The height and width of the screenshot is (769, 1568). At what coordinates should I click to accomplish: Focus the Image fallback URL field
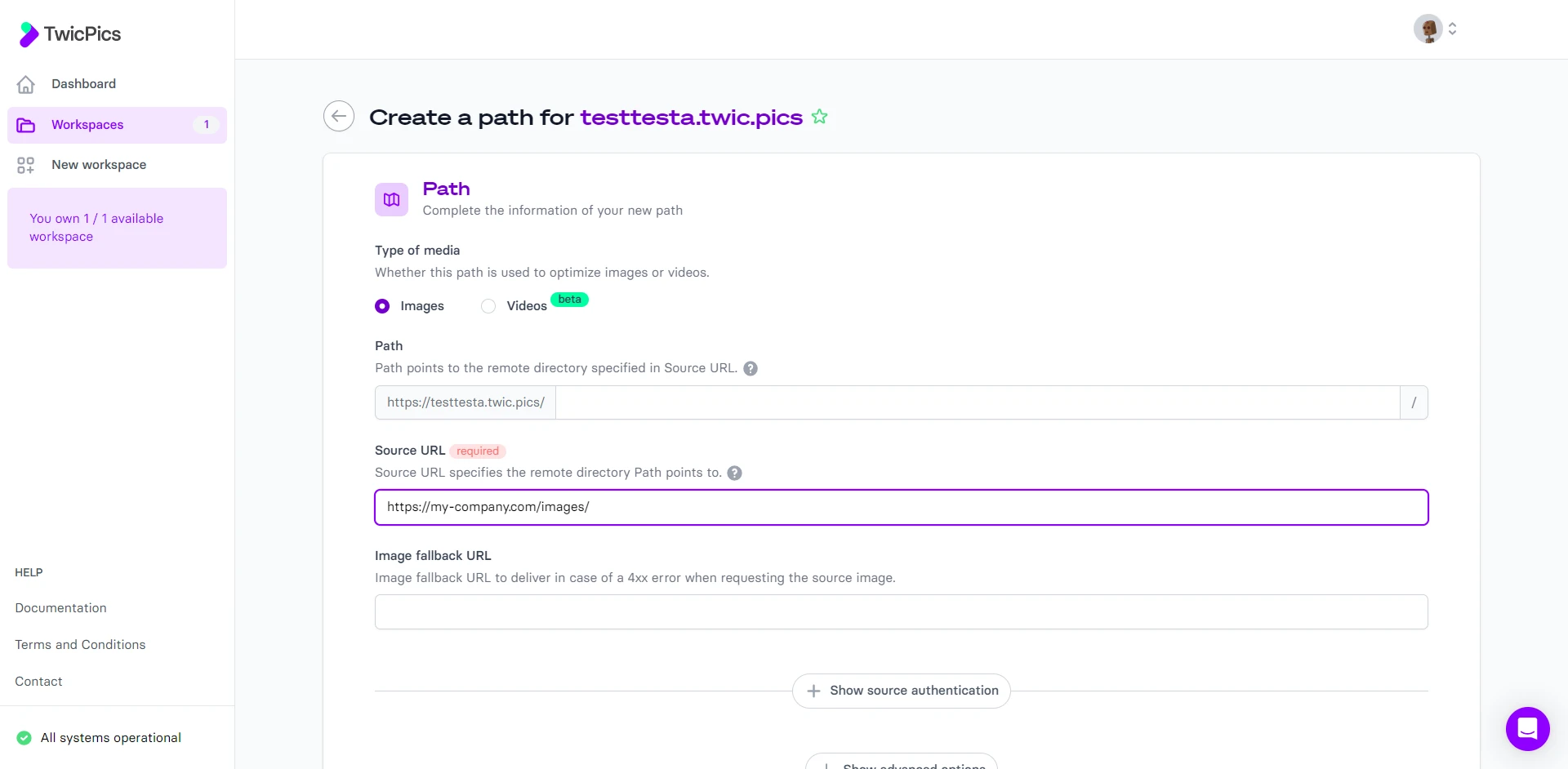click(902, 612)
